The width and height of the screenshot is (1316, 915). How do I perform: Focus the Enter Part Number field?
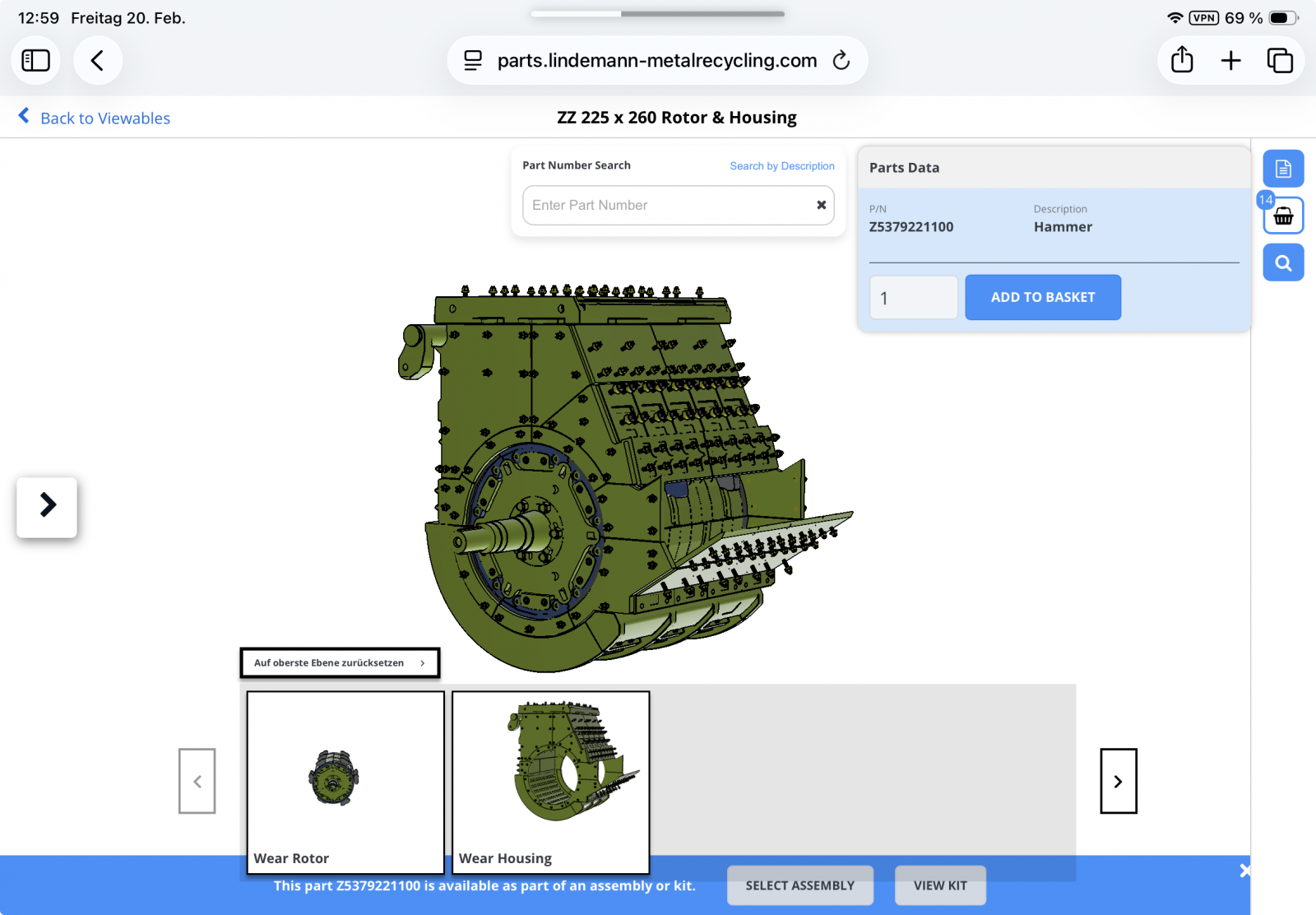point(666,205)
